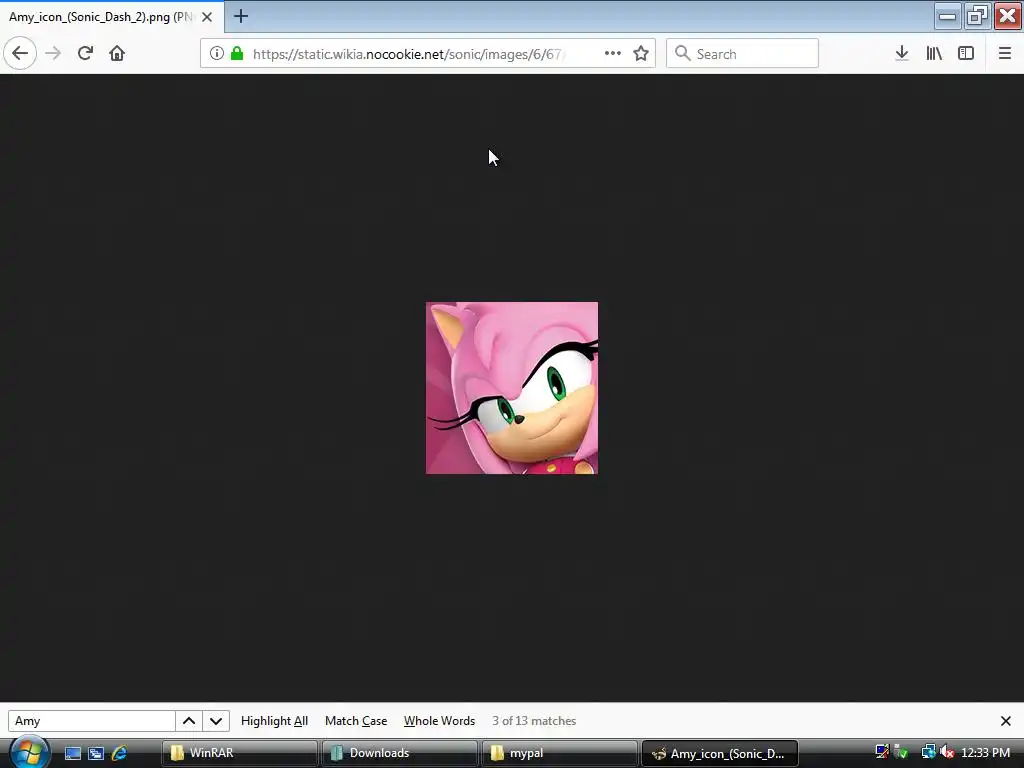Click Show Desktop quick launch icon
The image size is (1024, 768).
[x=72, y=753]
